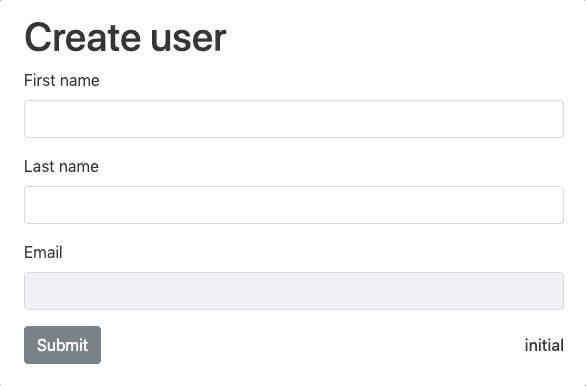
Task: Click the First name input field
Action: pos(294,119)
